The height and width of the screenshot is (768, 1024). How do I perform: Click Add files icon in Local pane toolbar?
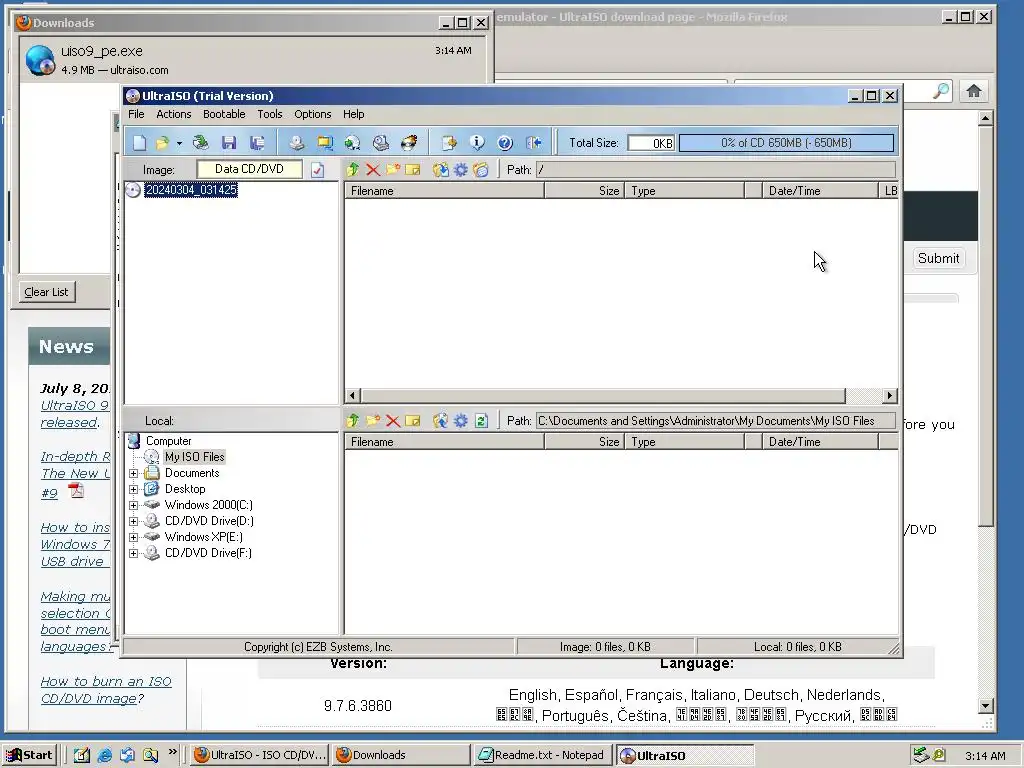(441, 421)
